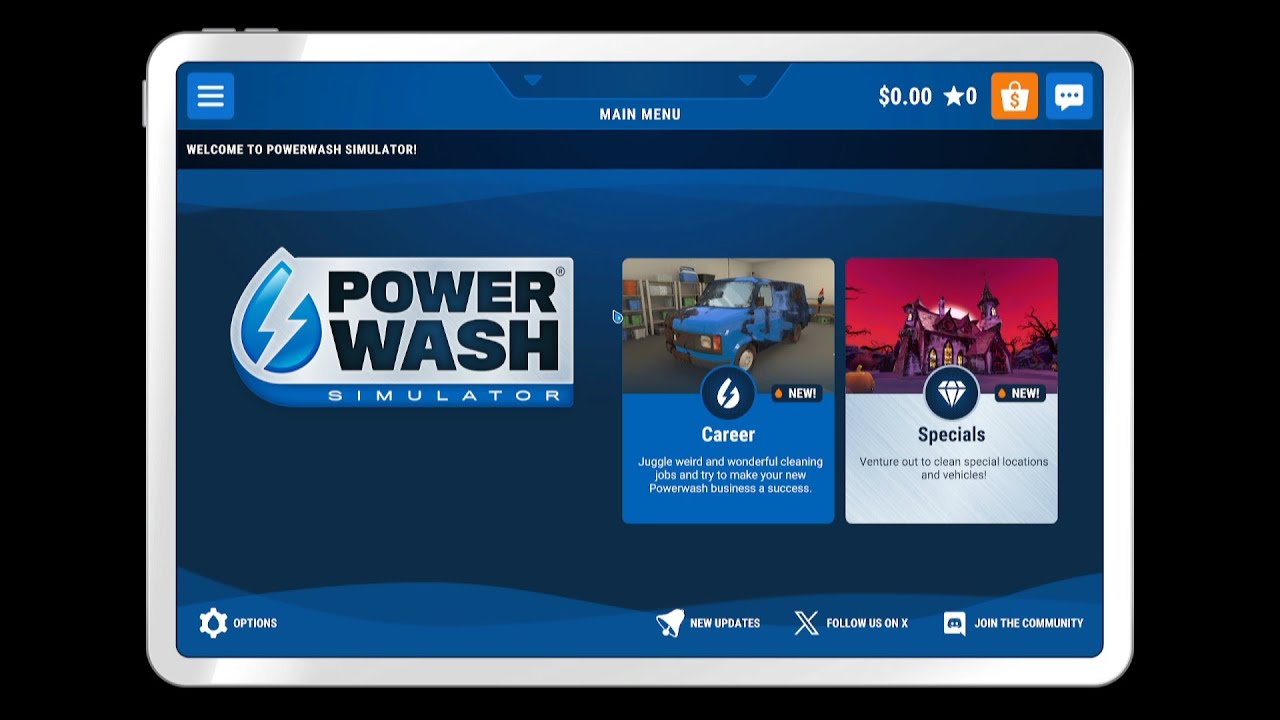
Task: Click the Specials diamond icon
Action: coord(951,393)
